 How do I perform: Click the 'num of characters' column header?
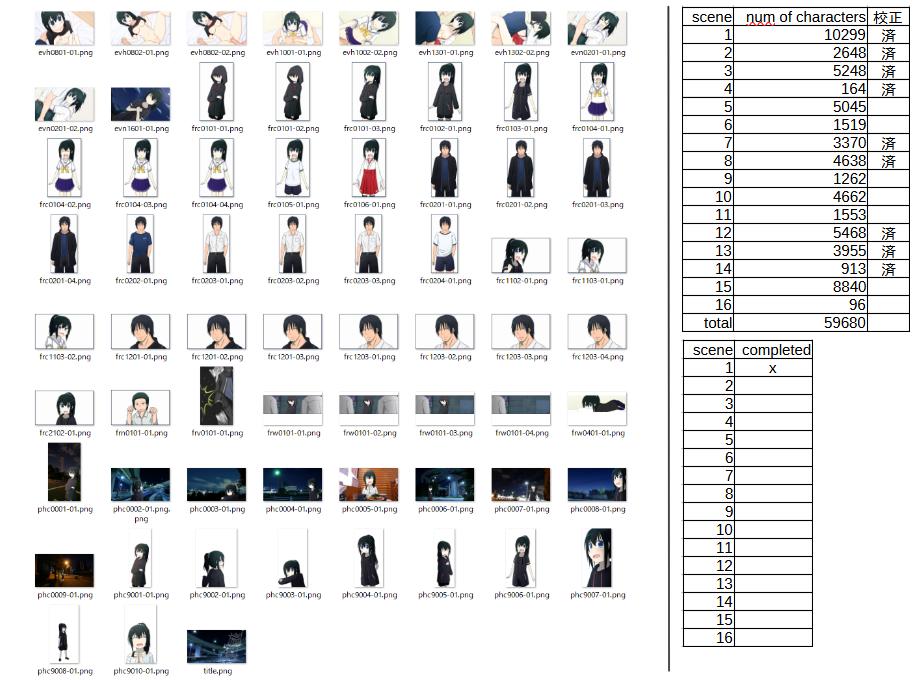coord(801,17)
